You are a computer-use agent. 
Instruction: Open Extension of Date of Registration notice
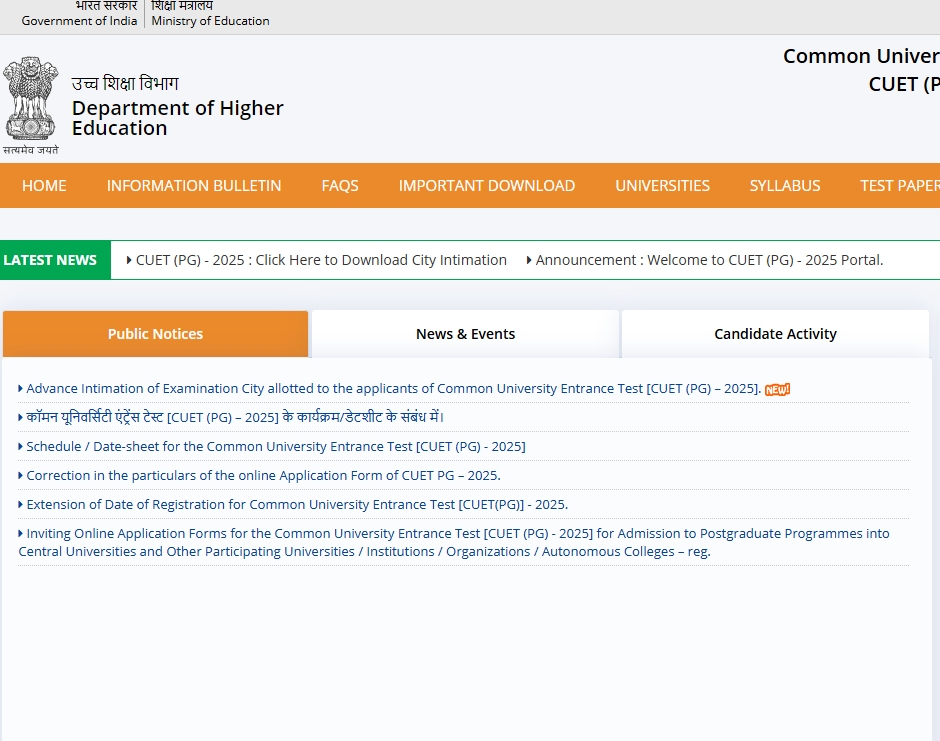tap(297, 505)
